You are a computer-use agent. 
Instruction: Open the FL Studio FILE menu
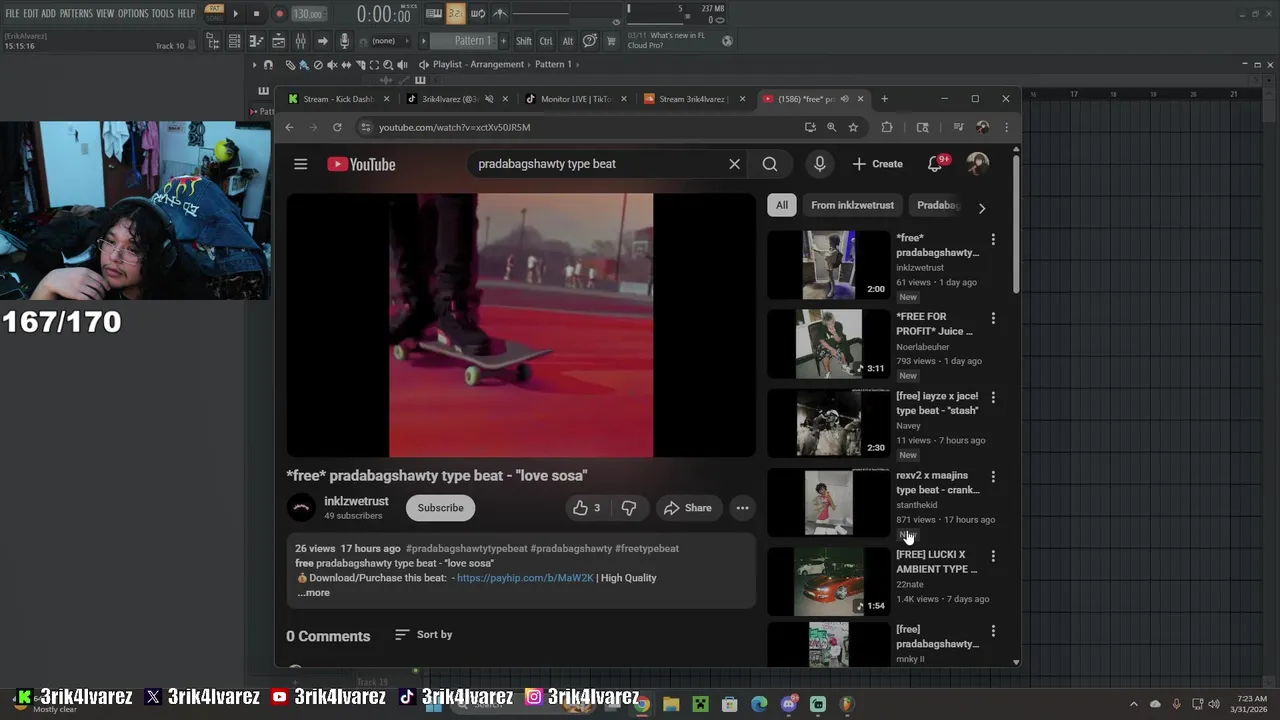coord(13,14)
